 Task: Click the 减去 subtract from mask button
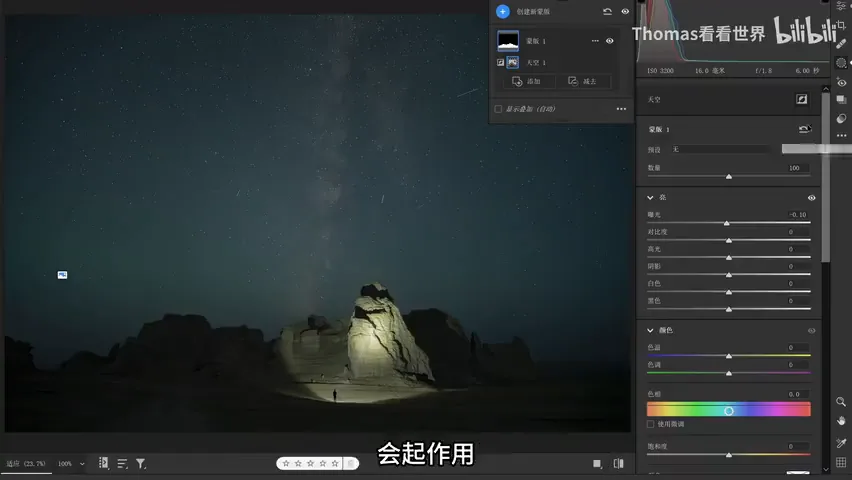582,82
